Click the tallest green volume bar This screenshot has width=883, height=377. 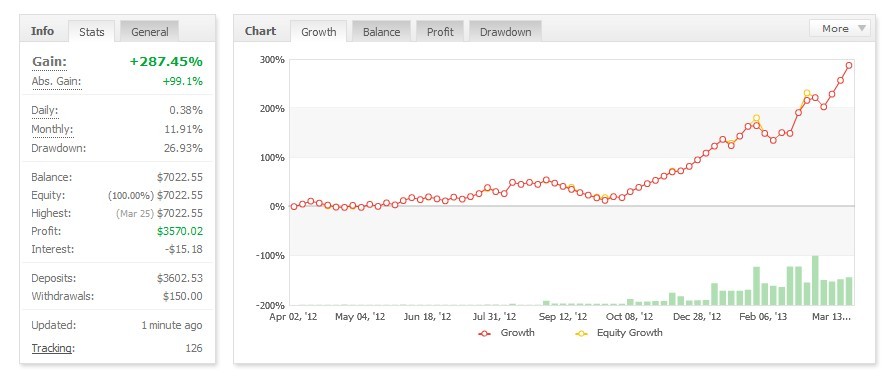[x=815, y=281]
